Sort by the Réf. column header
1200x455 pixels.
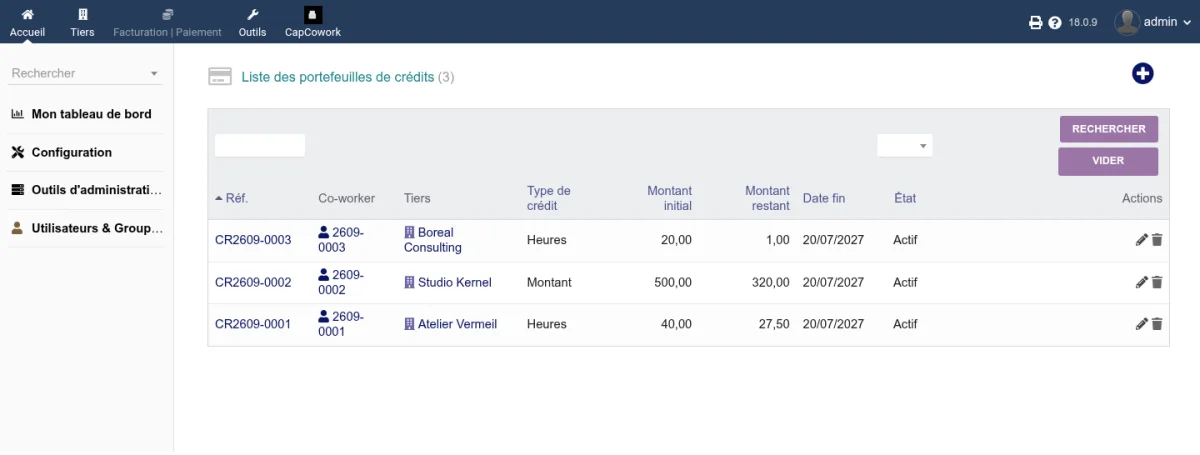point(237,198)
